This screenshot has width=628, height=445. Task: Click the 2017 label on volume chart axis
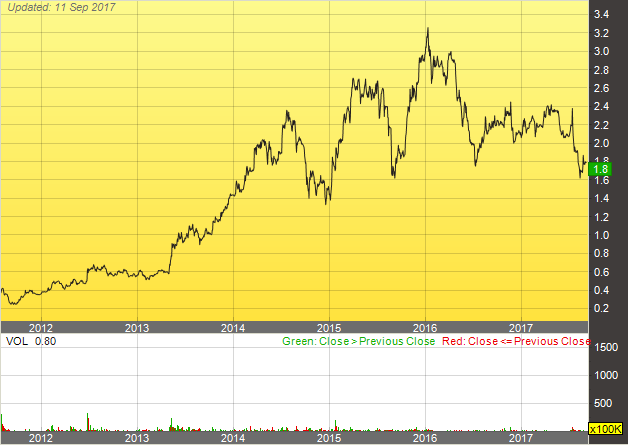521,438
